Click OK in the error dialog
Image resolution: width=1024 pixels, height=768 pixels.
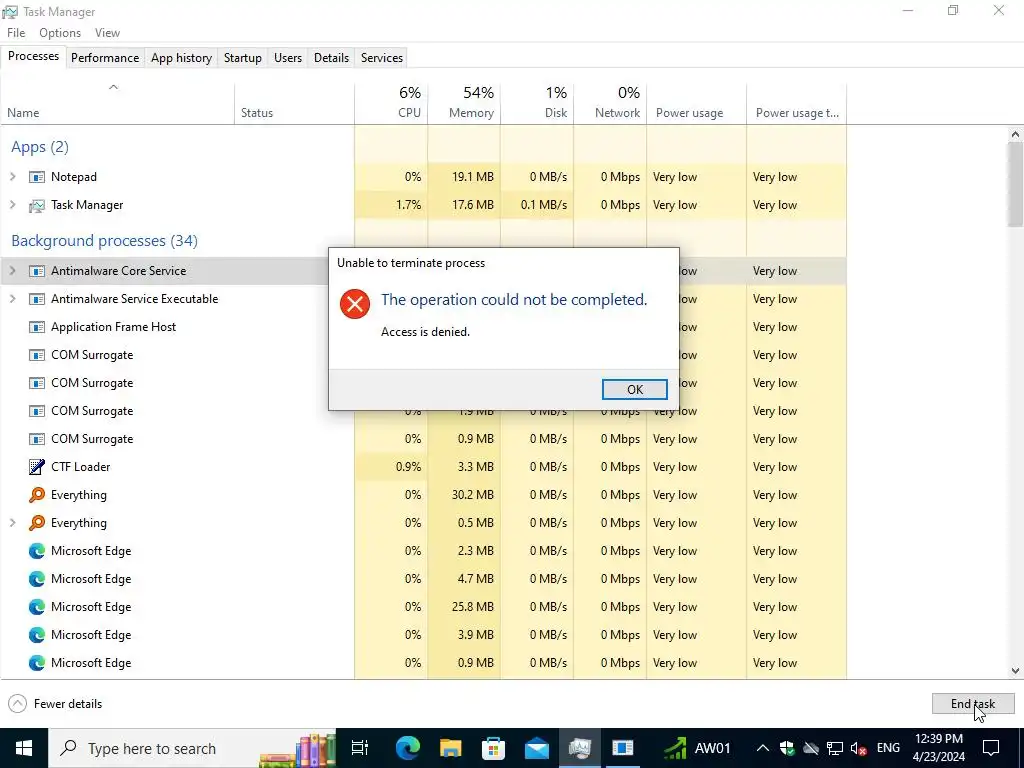[635, 390]
